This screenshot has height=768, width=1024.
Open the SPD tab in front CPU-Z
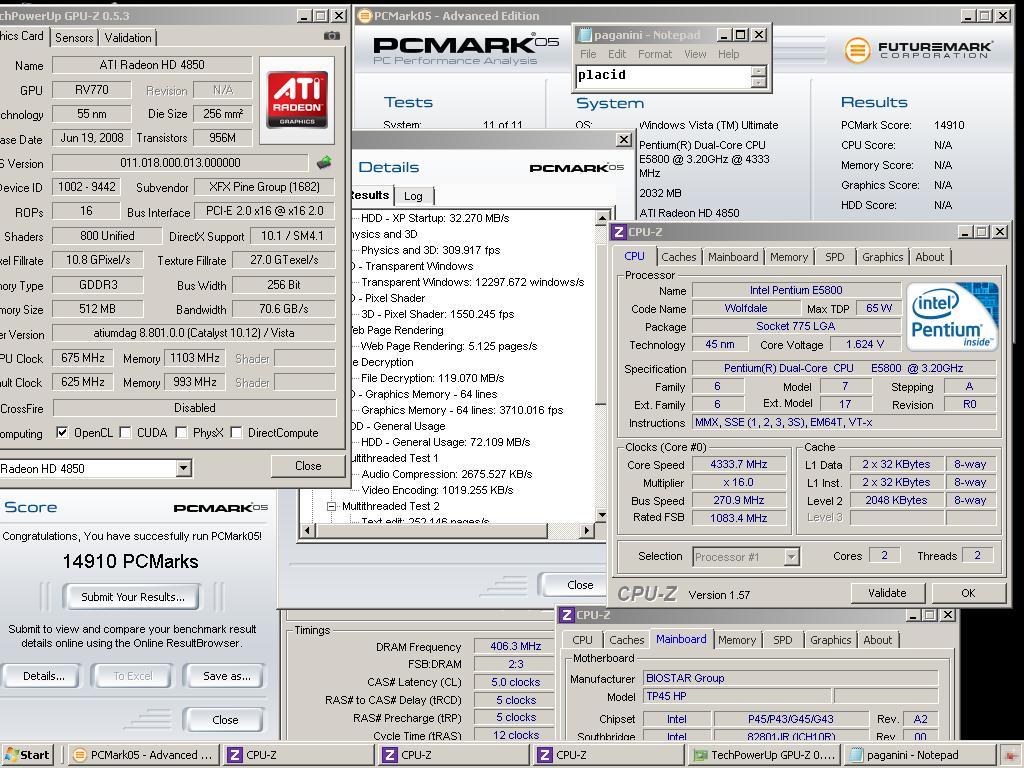(x=835, y=257)
